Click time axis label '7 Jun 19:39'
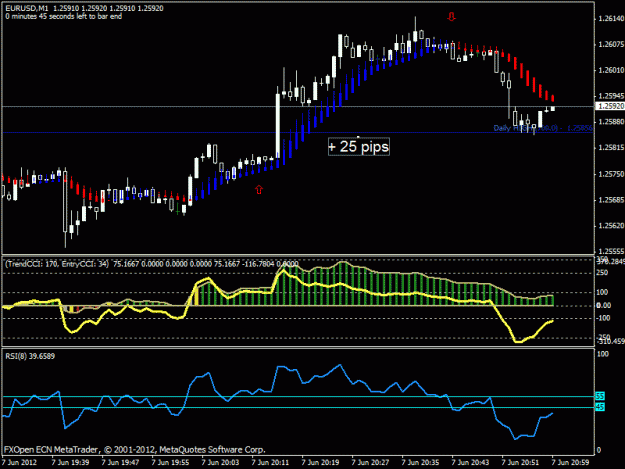625x469 pixels. (71, 463)
